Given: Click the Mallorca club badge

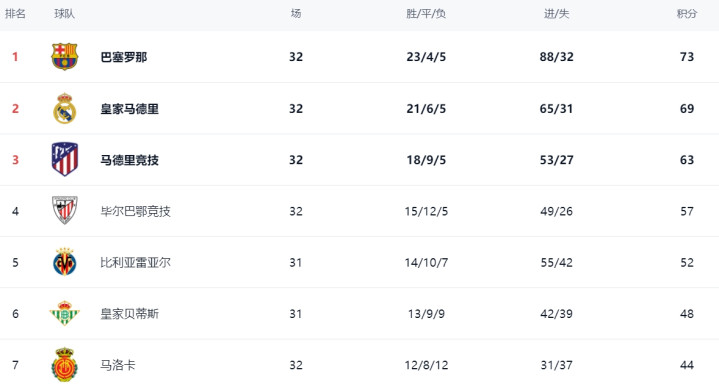Looking at the screenshot, I should pos(65,364).
